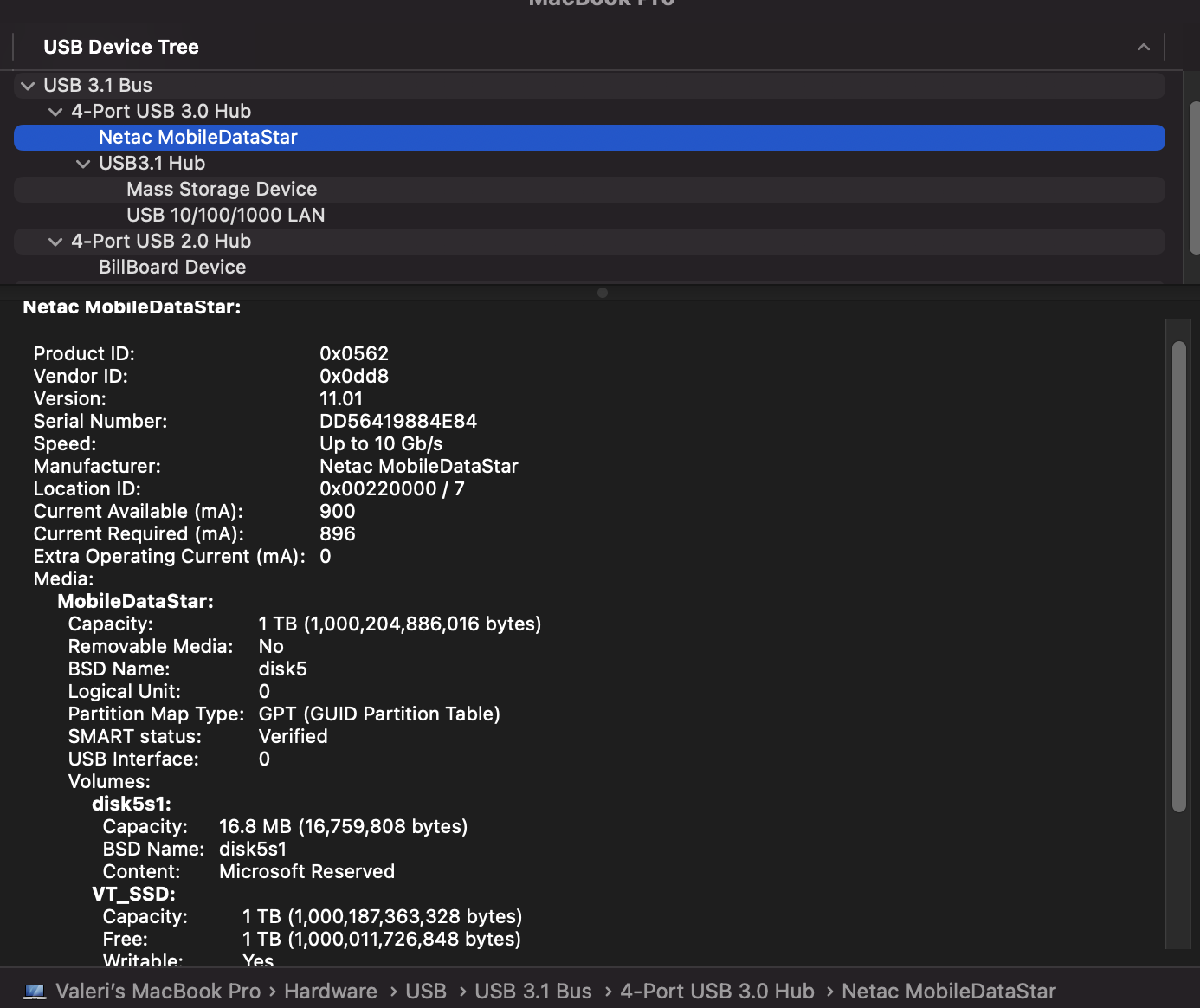Collapse the 4-Port USB 3.0 Hub node

point(55,112)
